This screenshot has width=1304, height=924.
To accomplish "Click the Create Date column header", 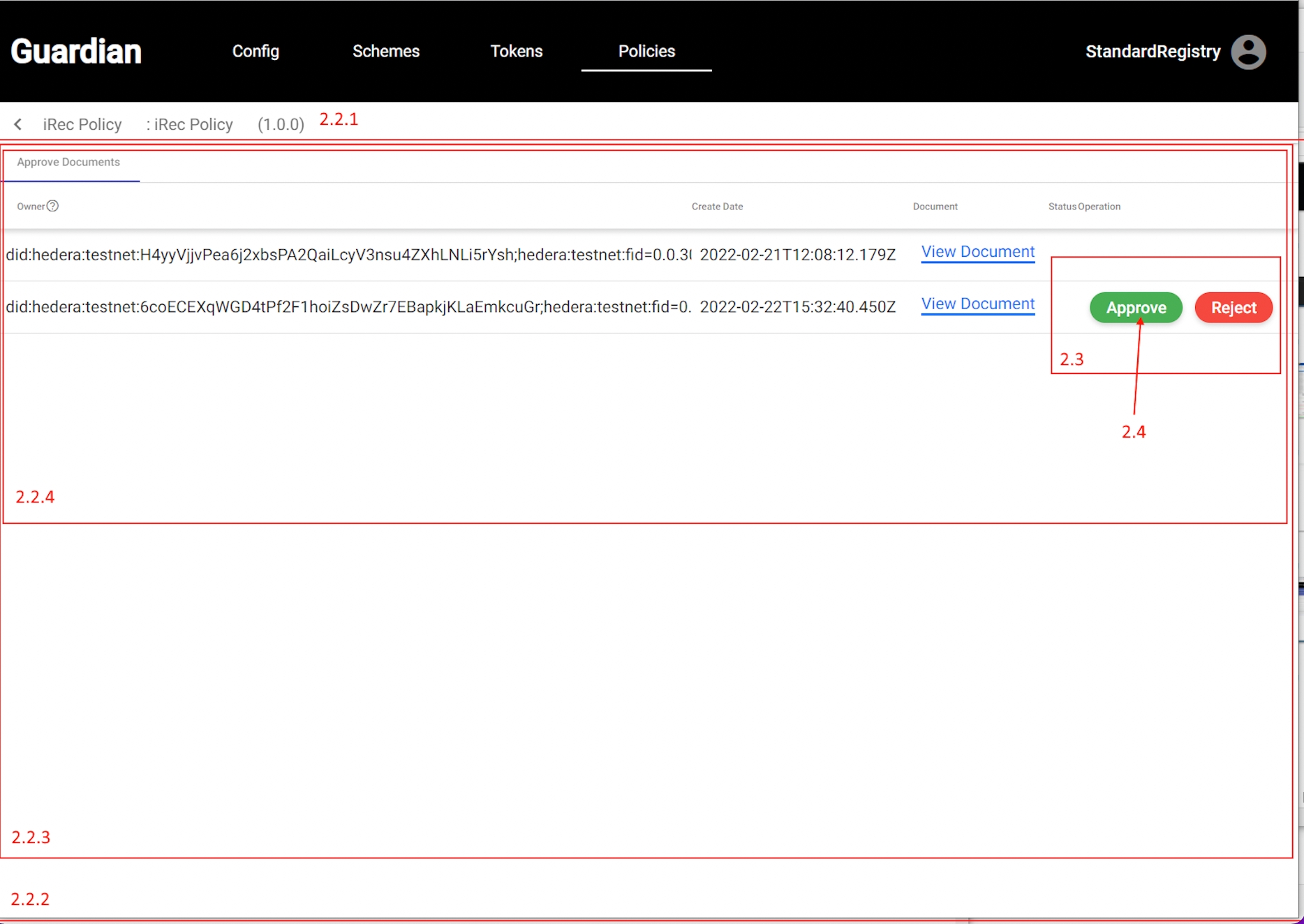I will click(x=717, y=207).
